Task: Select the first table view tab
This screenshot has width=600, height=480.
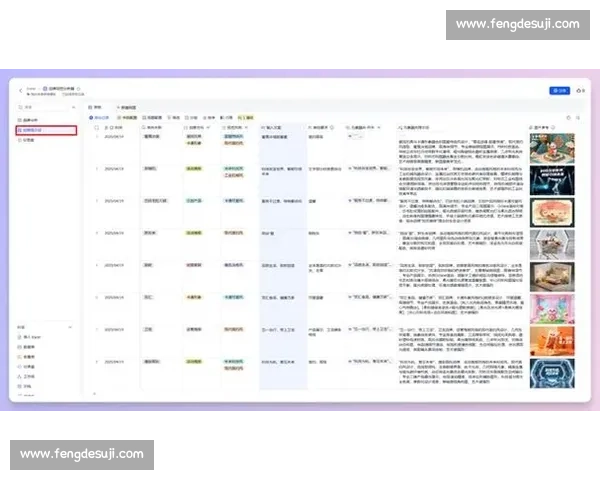Action: 95,107
